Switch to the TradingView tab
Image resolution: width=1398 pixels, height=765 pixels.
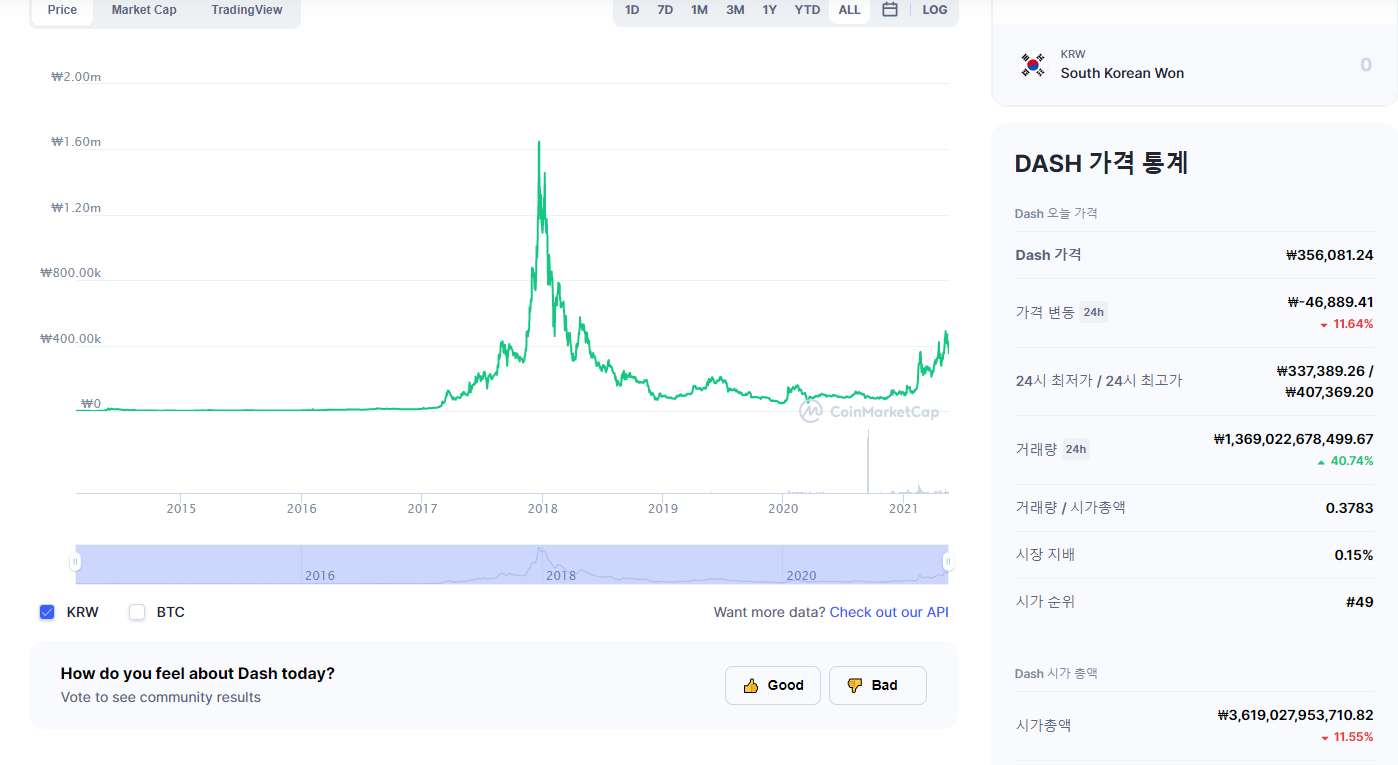247,10
